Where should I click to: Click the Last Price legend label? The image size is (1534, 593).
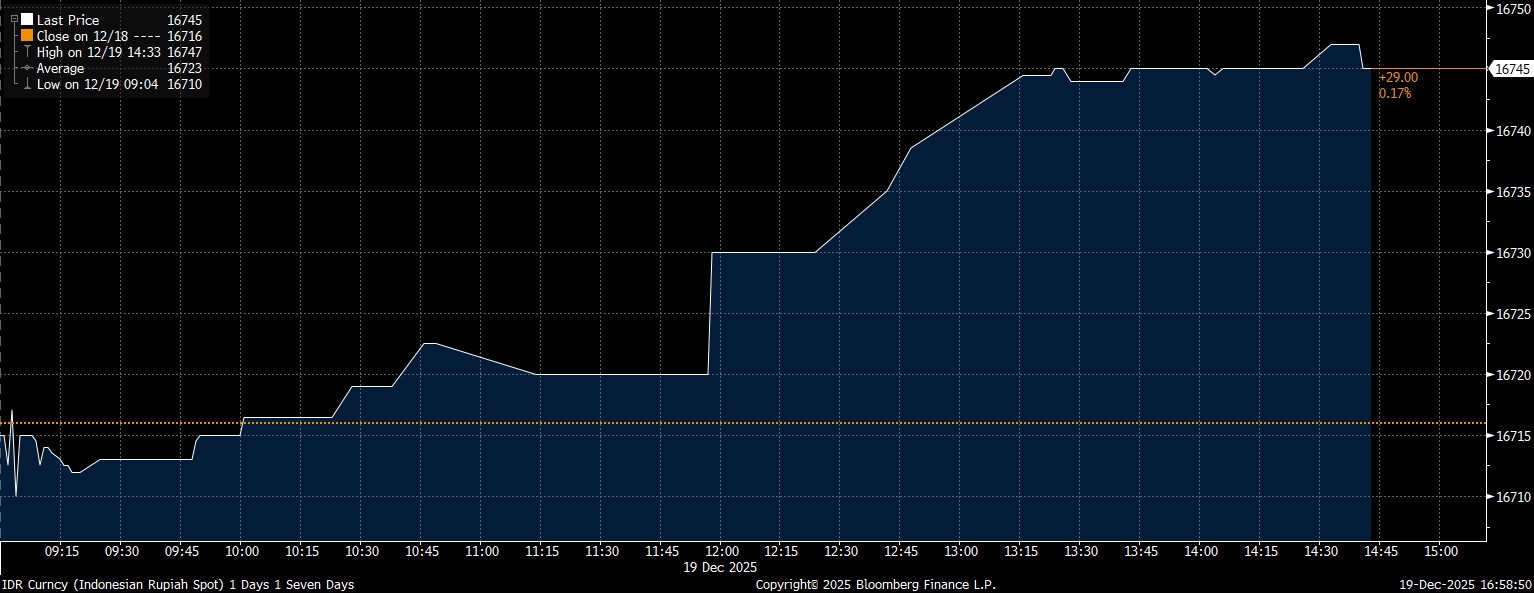click(68, 20)
